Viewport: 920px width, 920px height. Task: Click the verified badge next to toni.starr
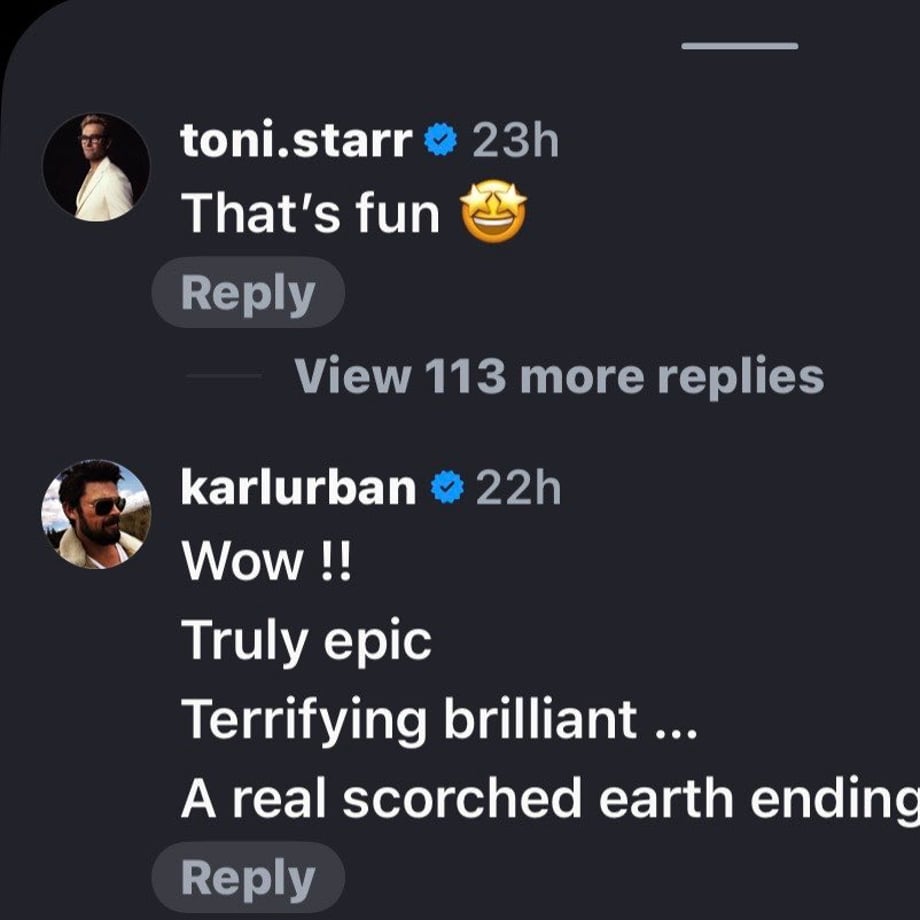coord(441,140)
